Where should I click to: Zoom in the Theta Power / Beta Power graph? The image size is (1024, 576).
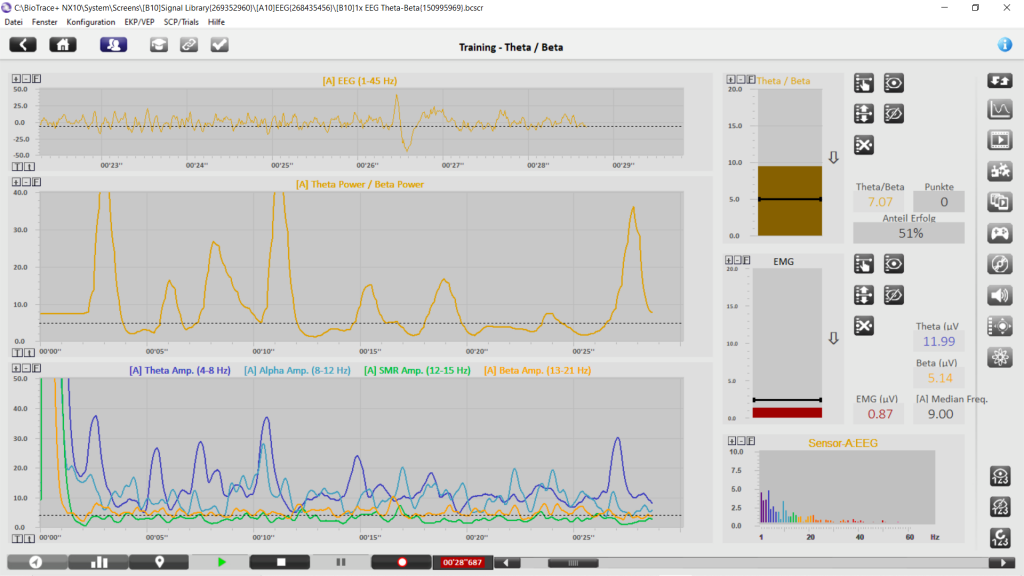(x=16, y=182)
